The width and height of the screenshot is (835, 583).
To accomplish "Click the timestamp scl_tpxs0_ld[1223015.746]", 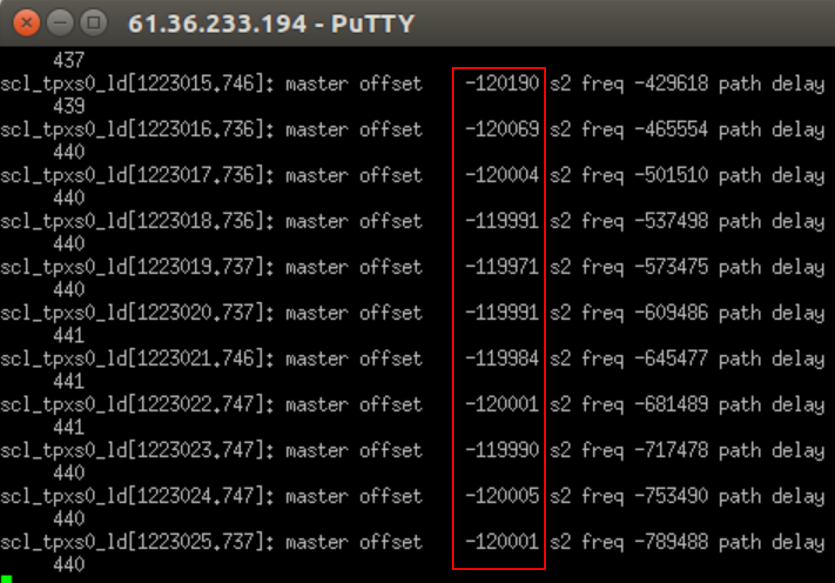I will 137,84.
